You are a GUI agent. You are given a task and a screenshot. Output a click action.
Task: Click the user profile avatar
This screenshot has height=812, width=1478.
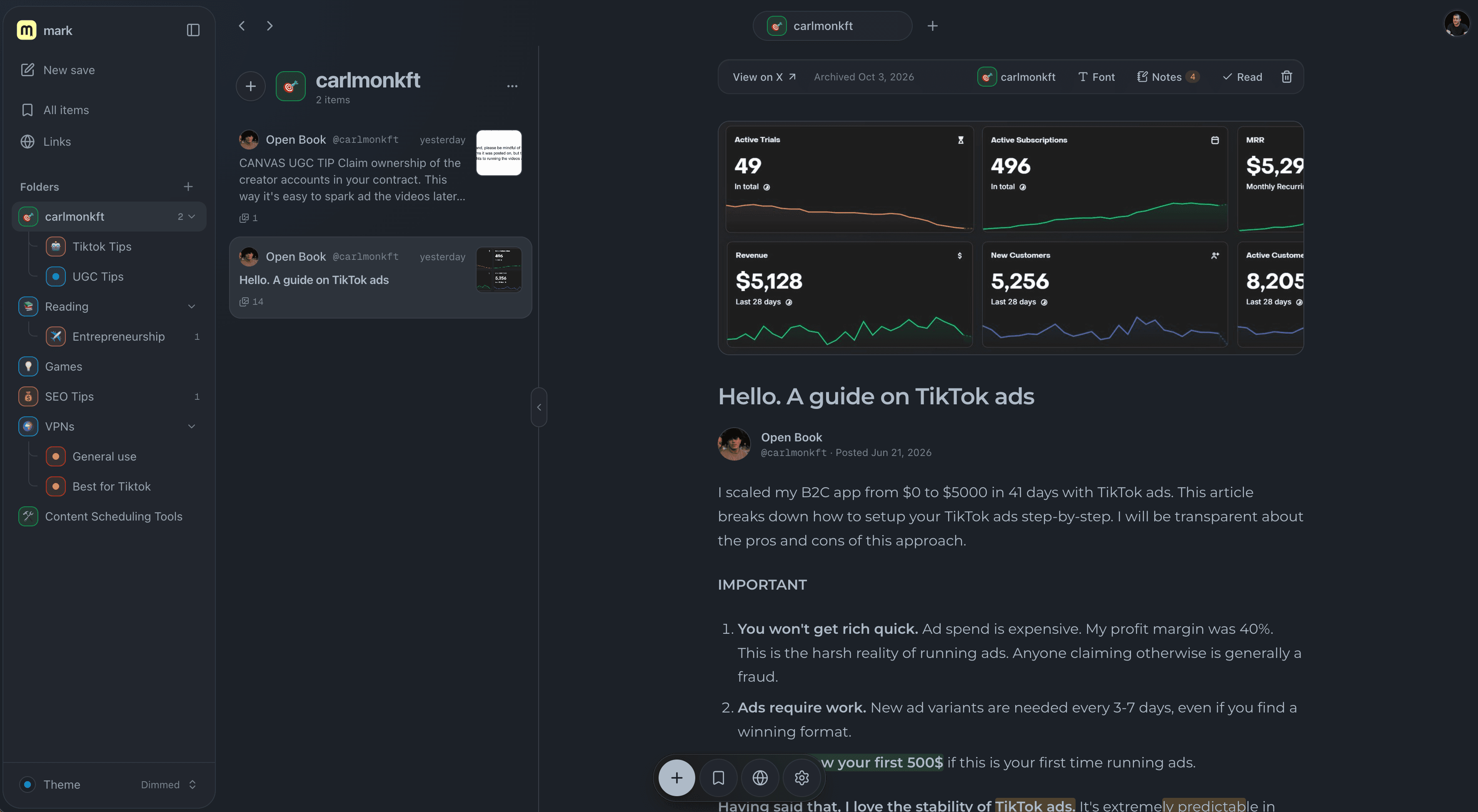coord(1456,24)
